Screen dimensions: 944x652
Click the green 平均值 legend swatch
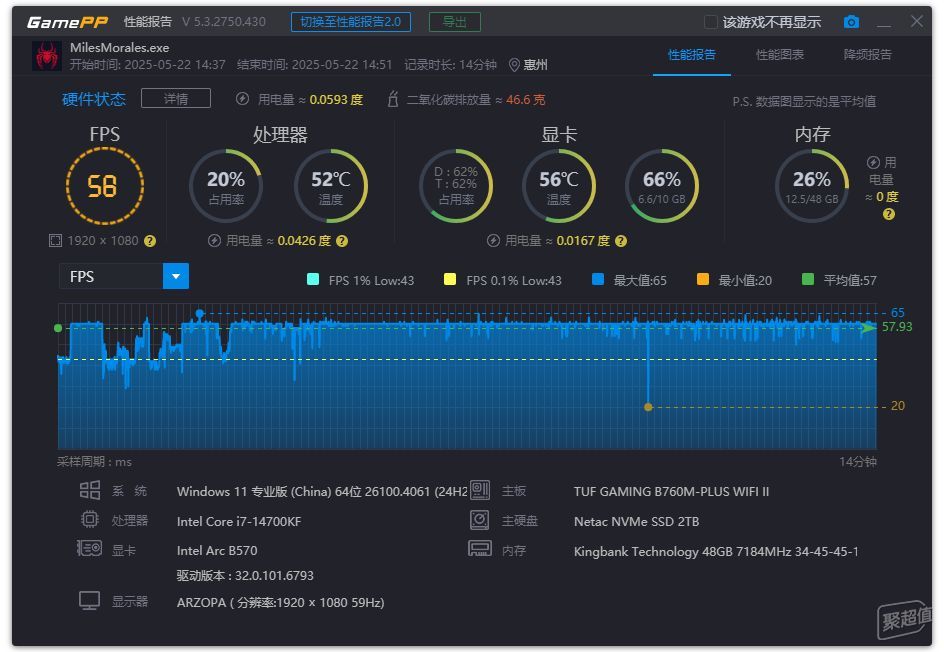[x=808, y=279]
